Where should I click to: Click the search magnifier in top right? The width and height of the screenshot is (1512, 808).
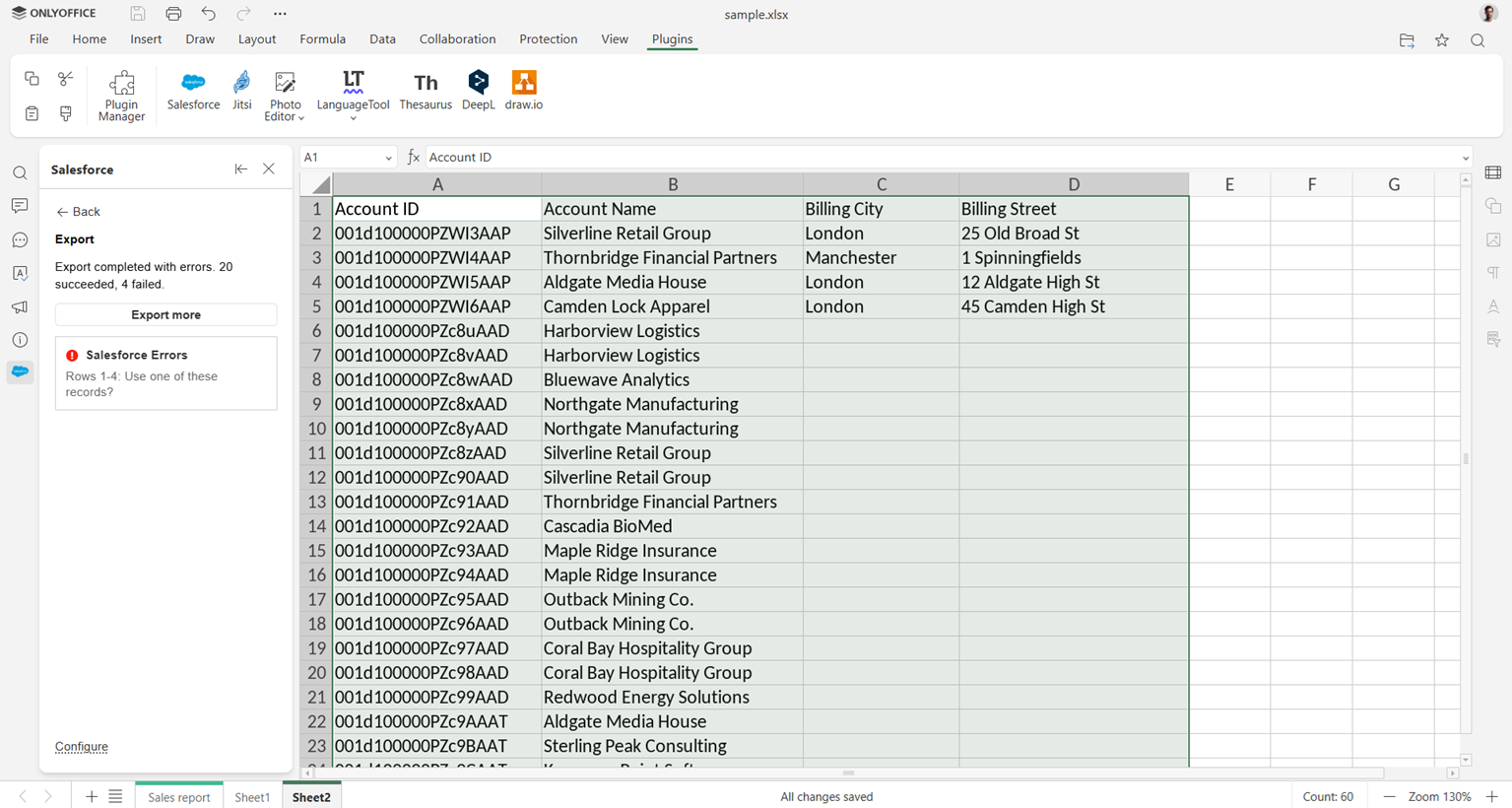pos(1478,40)
